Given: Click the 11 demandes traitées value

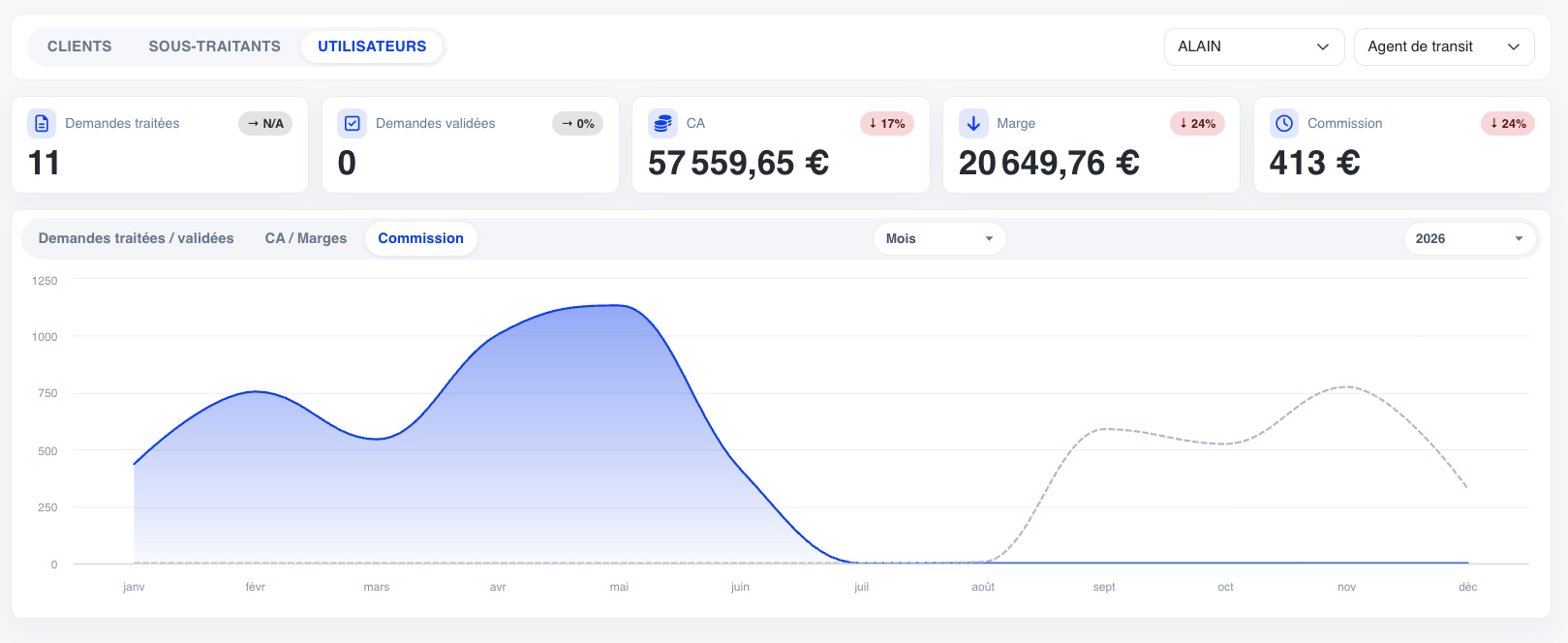Looking at the screenshot, I should coord(44,163).
